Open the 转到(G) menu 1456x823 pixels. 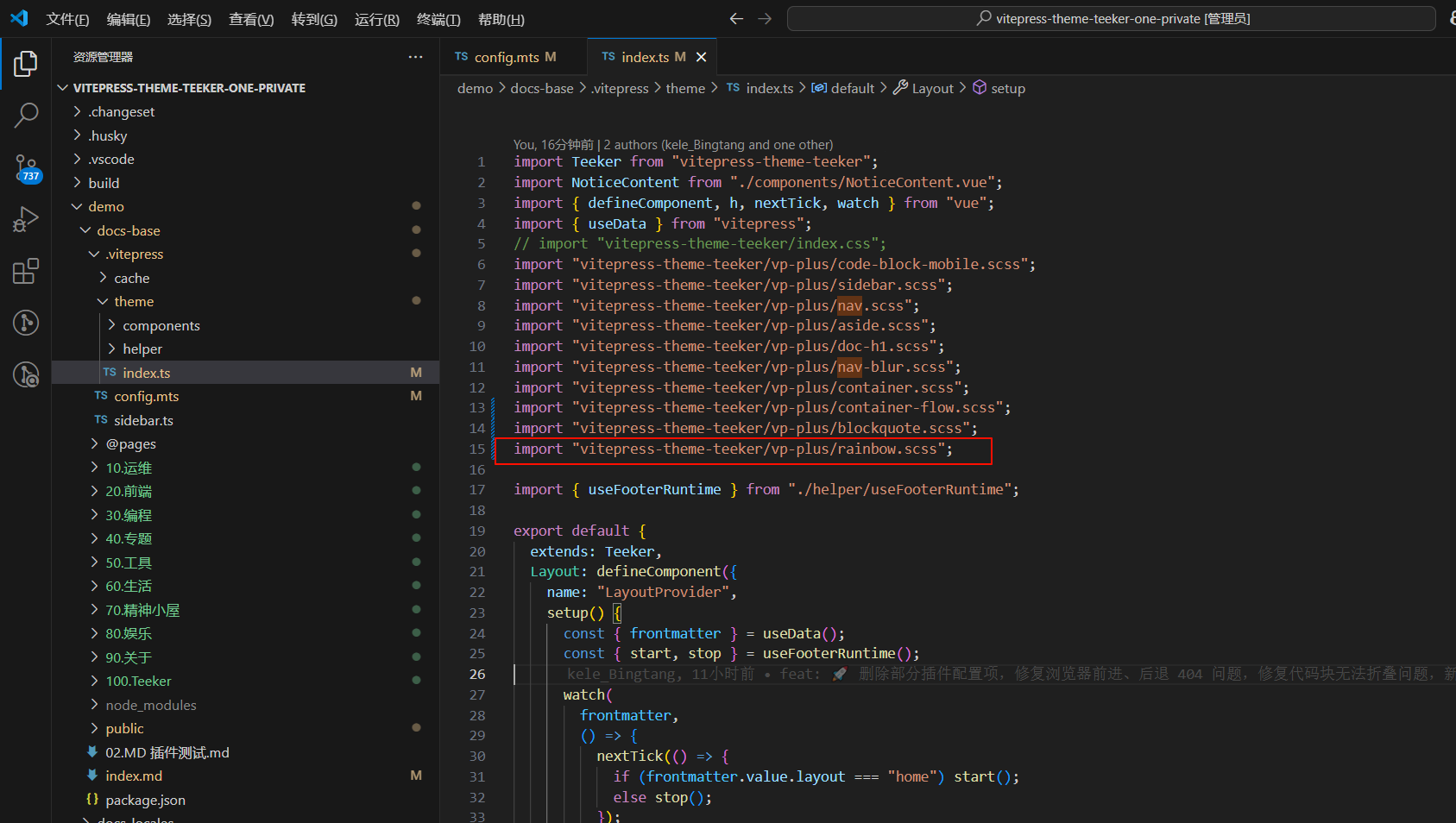(x=314, y=19)
